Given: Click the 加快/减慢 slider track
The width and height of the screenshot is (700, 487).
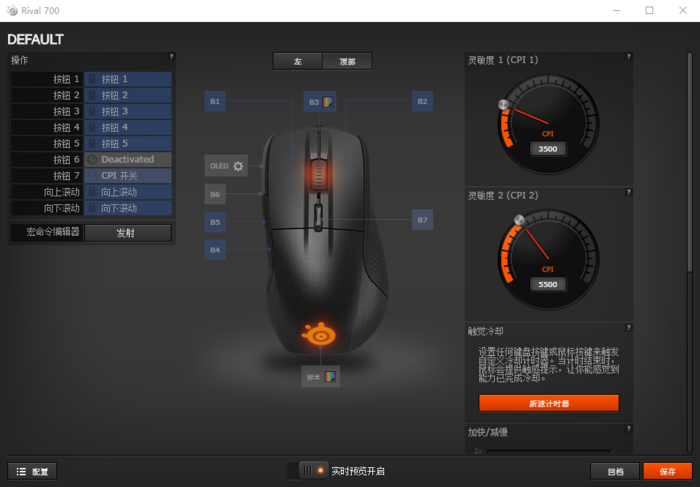Looking at the screenshot, I should click(x=548, y=451).
